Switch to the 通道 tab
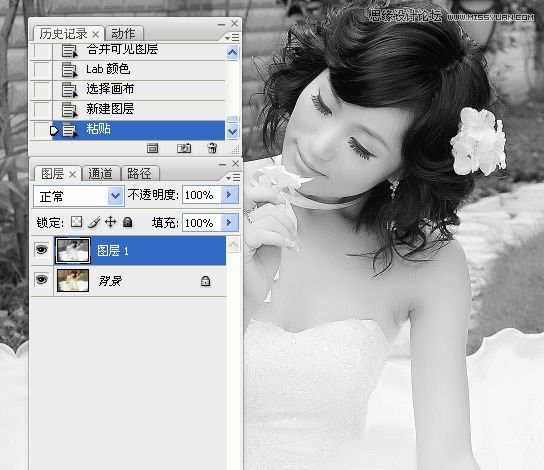Viewport: 544px width, 470px height. tap(101, 173)
